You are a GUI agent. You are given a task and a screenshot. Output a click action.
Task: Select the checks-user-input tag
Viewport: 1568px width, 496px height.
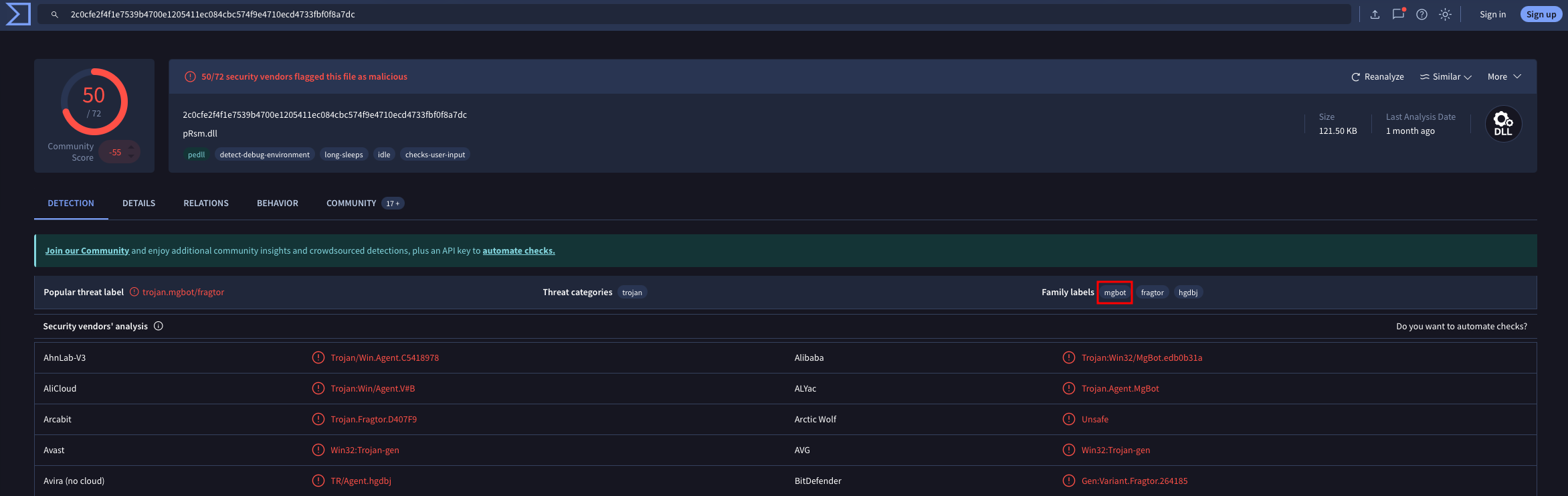click(435, 155)
